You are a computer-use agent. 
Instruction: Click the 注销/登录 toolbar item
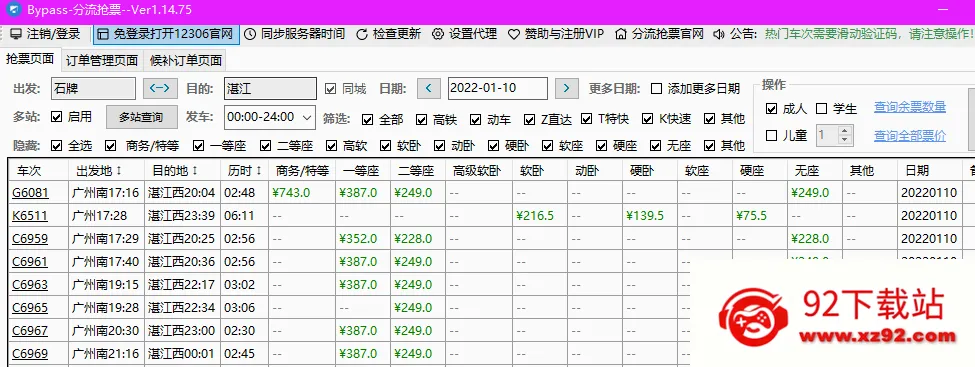(45, 34)
